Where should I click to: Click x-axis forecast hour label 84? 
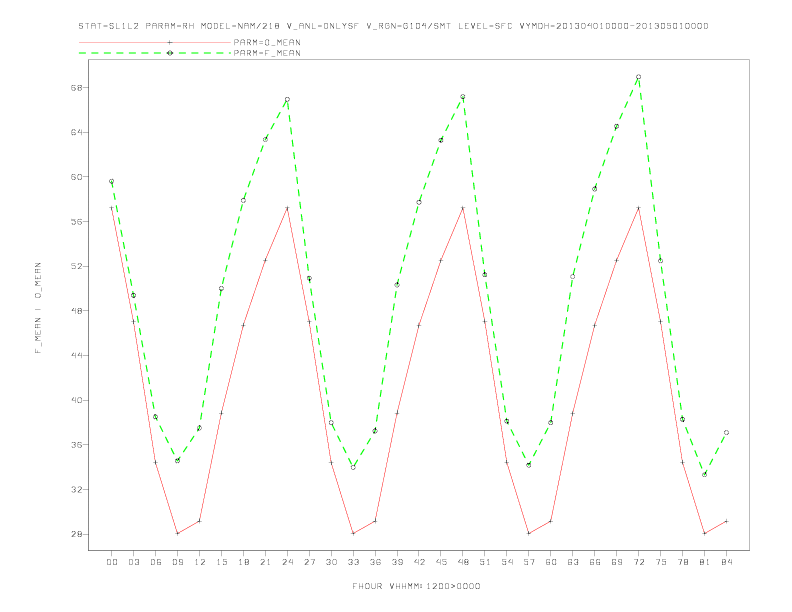pos(727,562)
